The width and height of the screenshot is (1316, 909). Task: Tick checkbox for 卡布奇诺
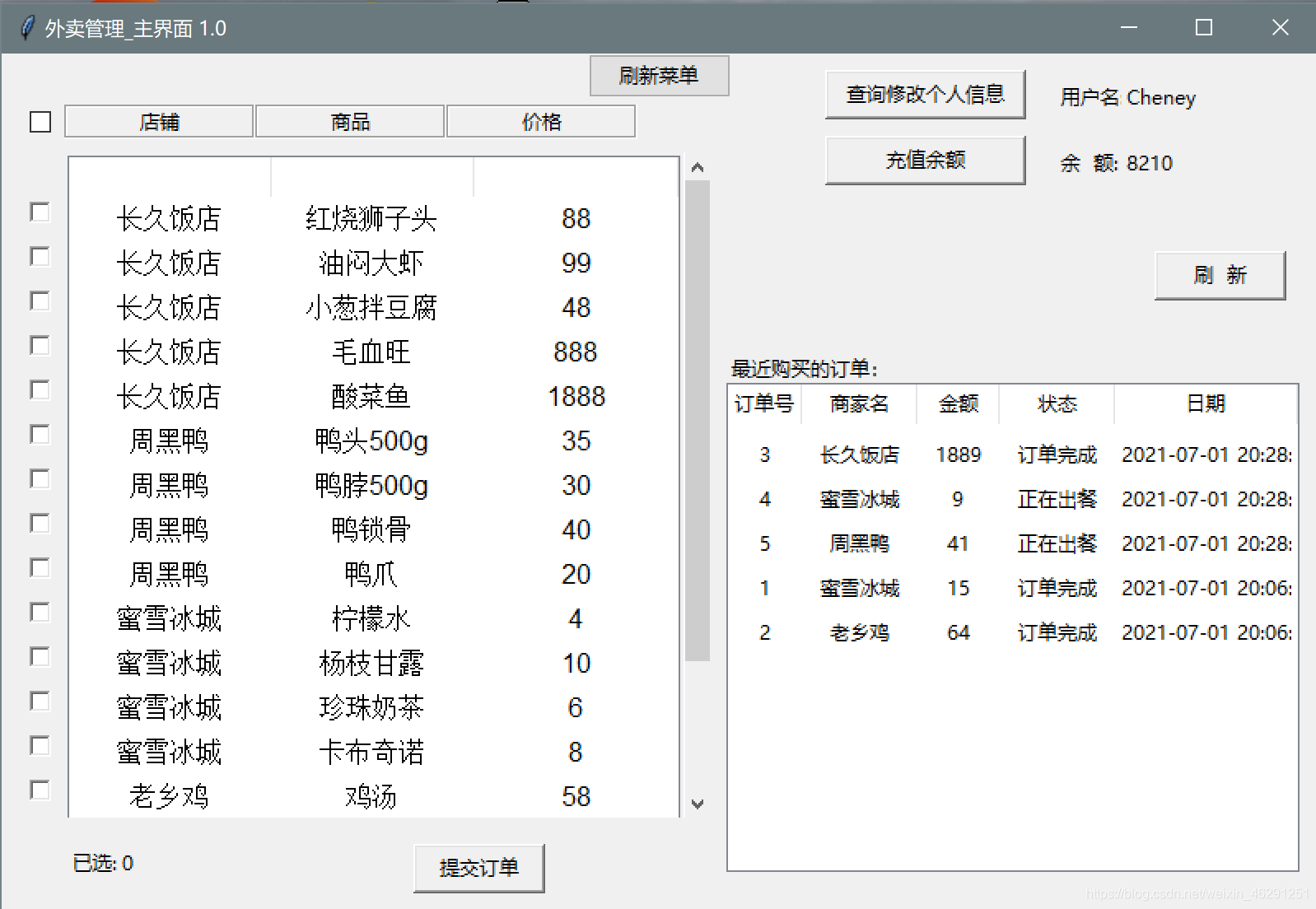tap(40, 746)
